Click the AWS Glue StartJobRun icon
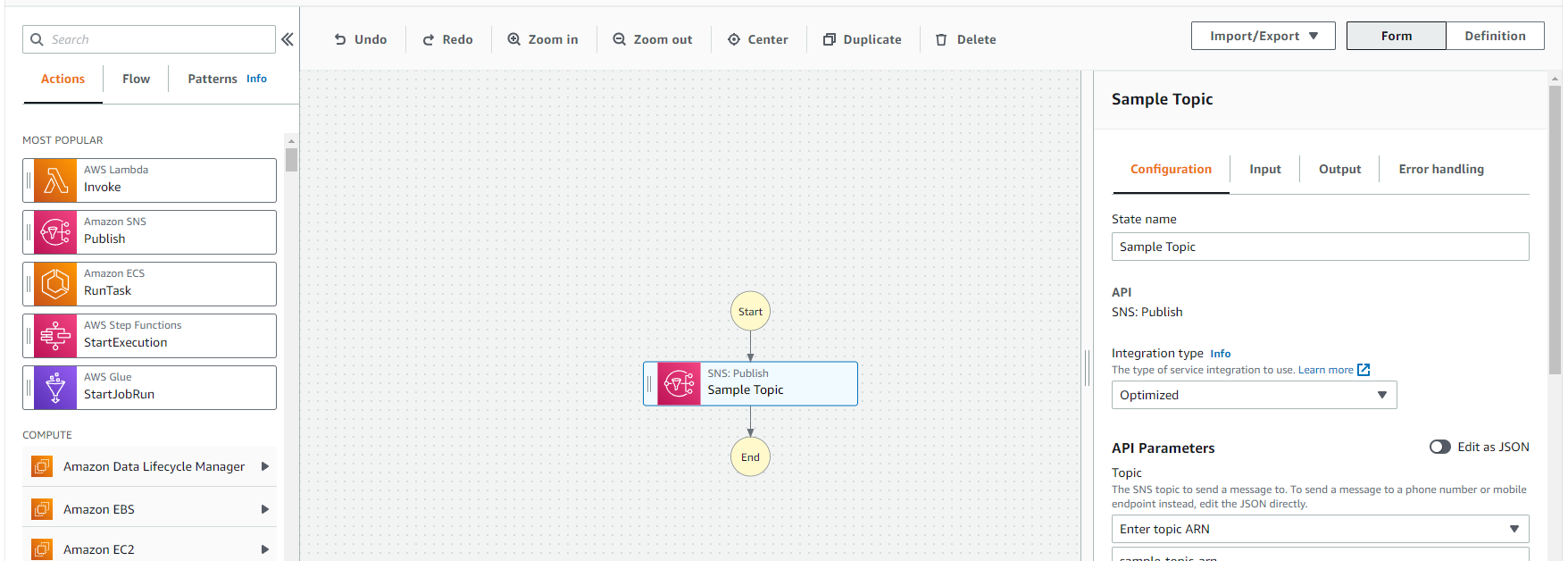This screenshot has width=1568, height=561. coord(55,388)
